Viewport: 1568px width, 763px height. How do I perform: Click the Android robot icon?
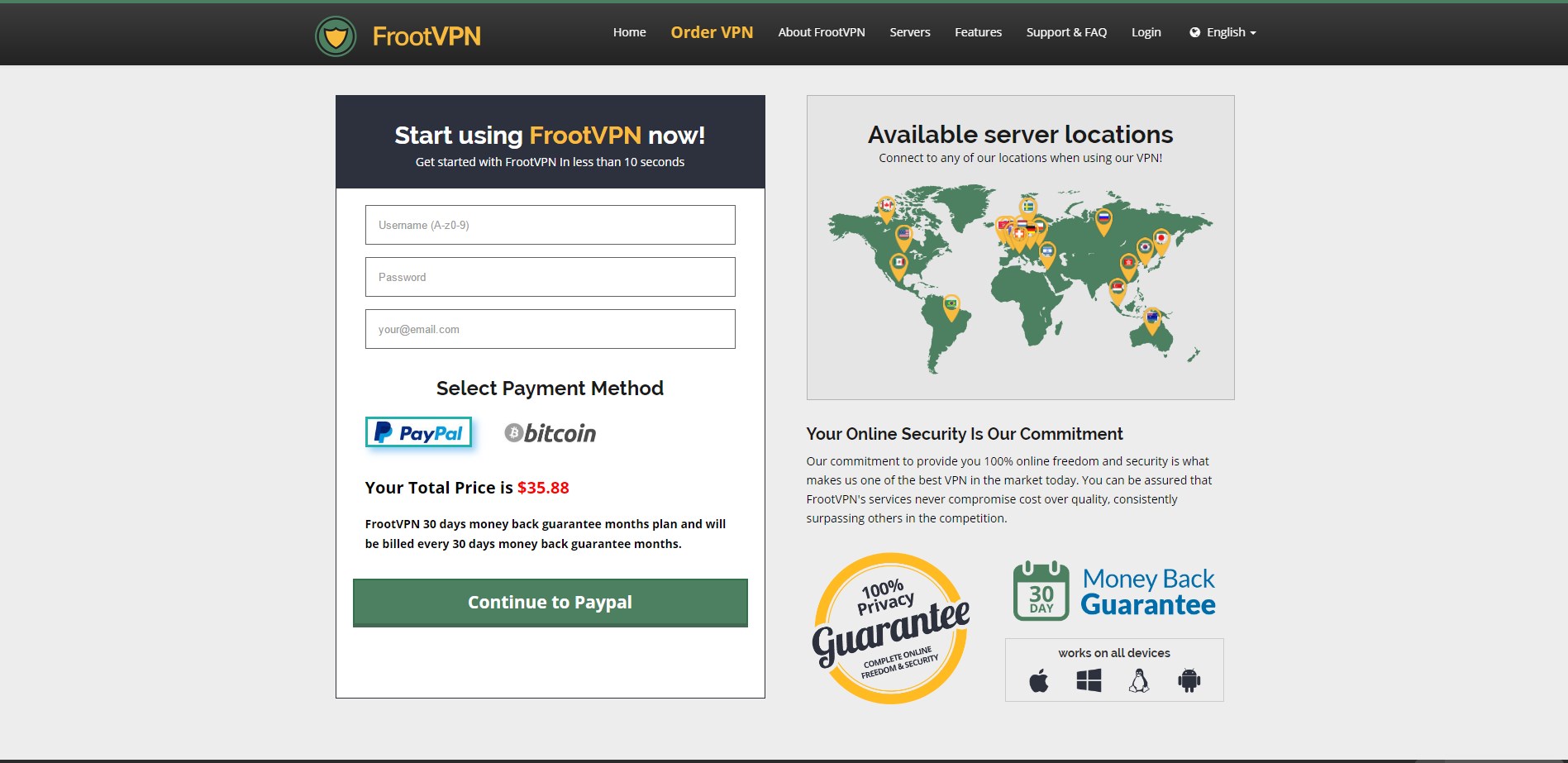pyautogui.click(x=1189, y=680)
